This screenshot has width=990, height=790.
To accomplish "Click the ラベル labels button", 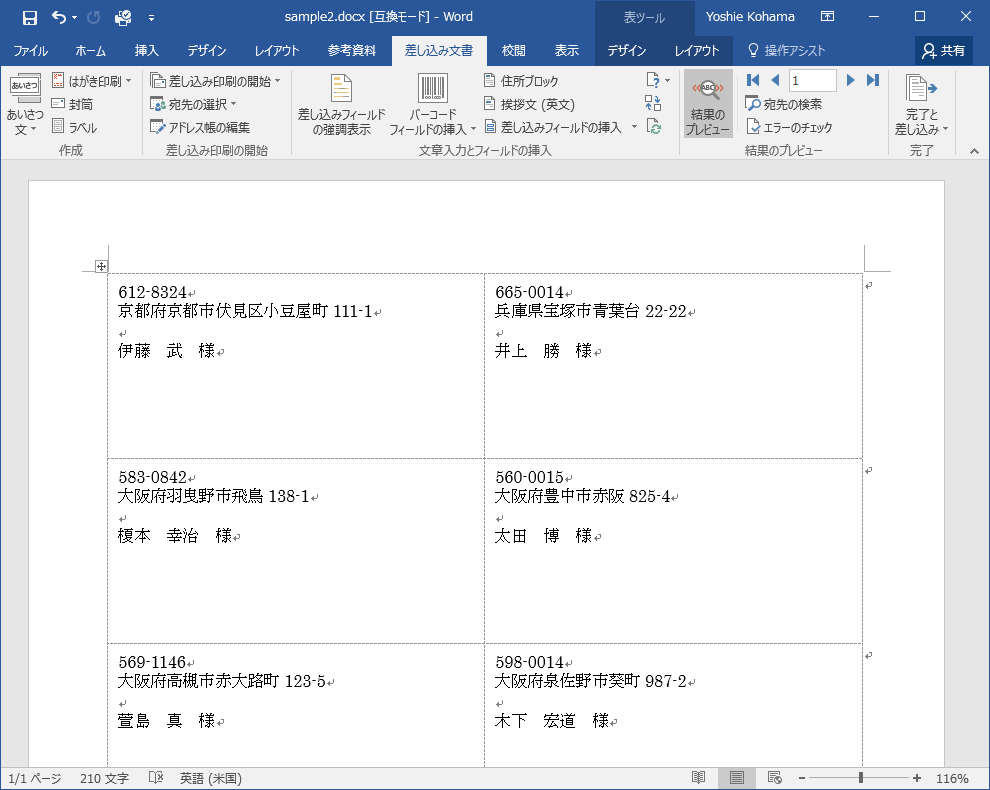I will (75, 127).
